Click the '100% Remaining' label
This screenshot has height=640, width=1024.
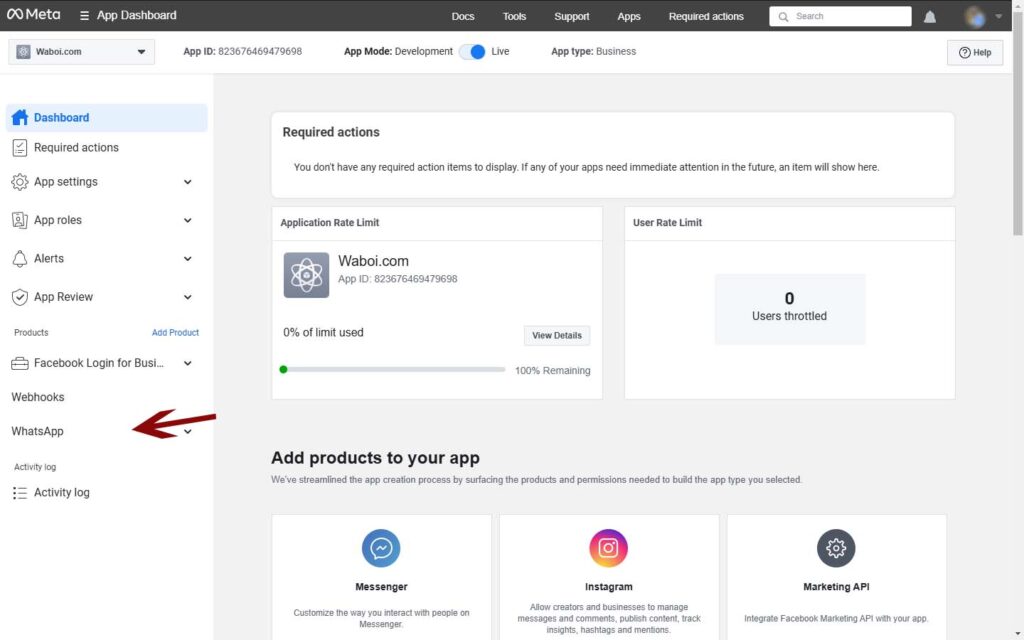click(552, 370)
